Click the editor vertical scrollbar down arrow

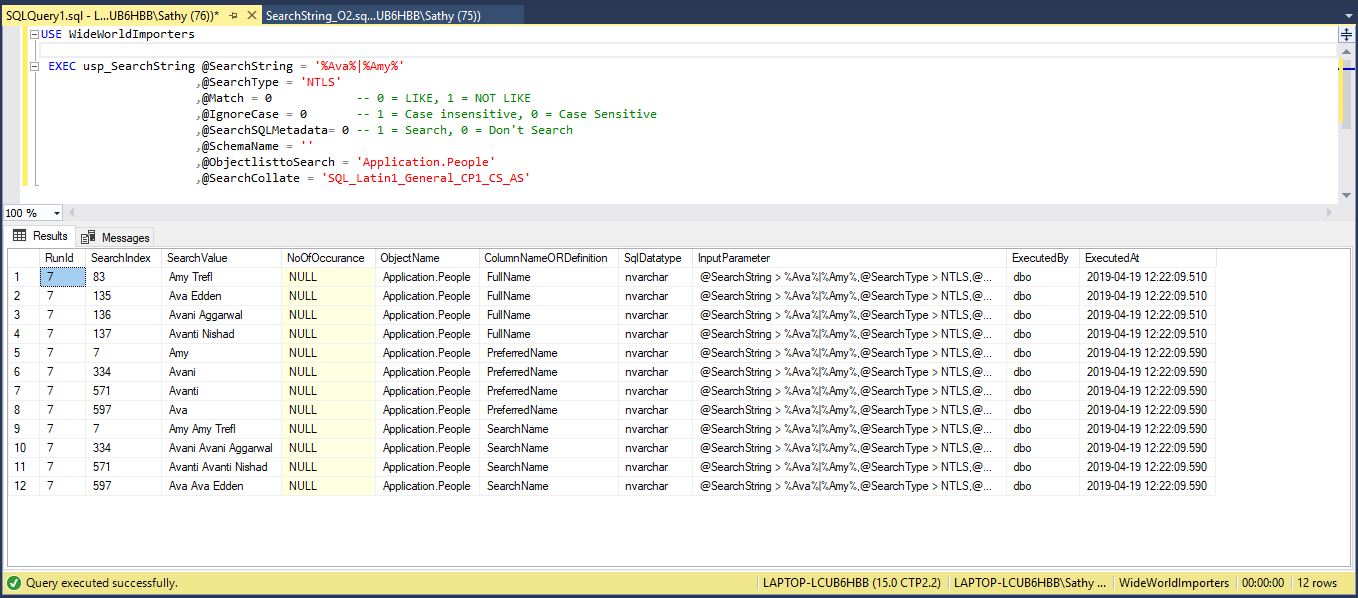click(1346, 196)
